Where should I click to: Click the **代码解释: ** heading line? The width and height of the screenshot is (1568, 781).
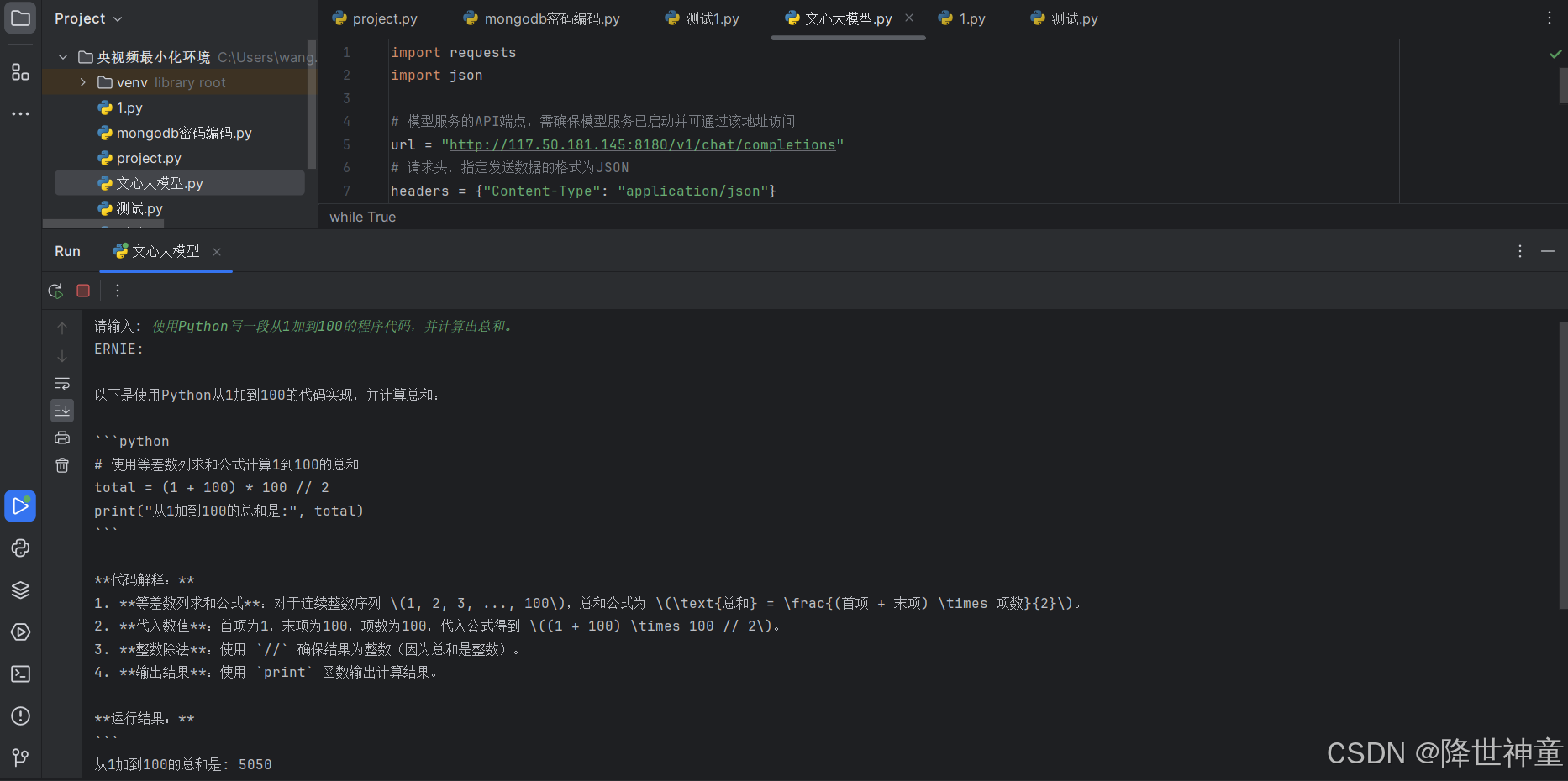point(145,579)
